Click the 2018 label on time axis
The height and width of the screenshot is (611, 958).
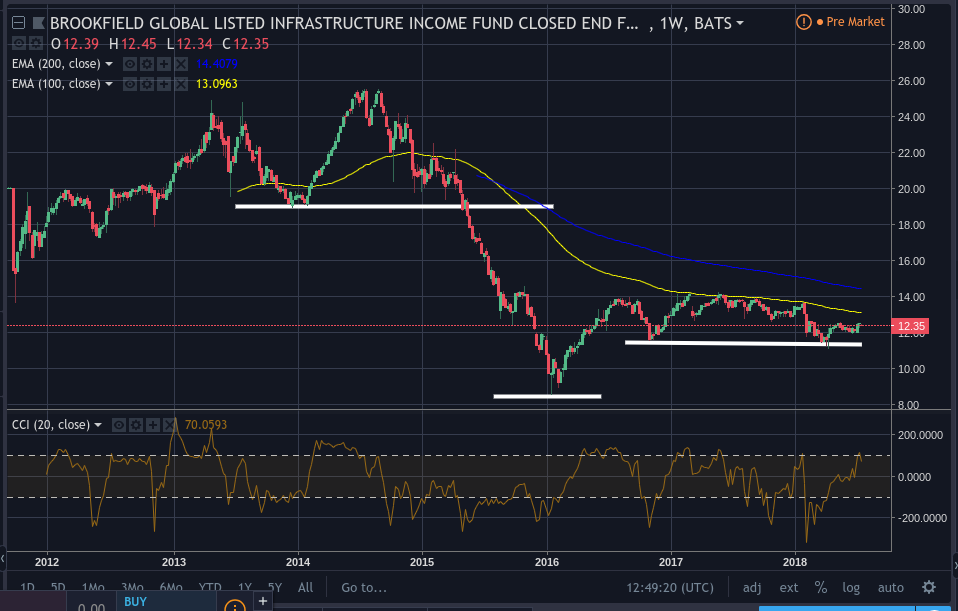795,562
